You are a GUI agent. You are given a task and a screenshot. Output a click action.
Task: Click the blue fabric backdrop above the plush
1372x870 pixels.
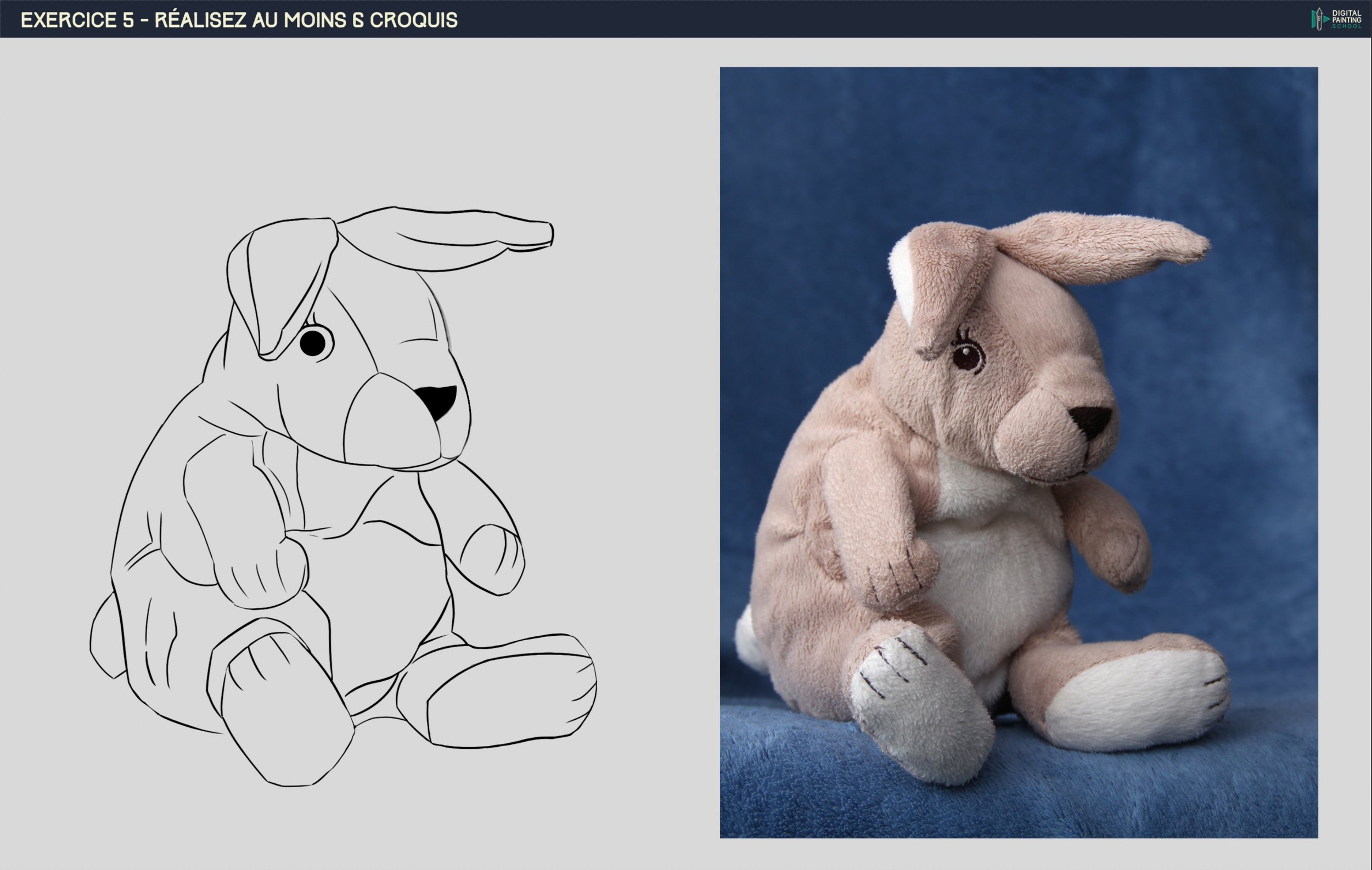coord(1014,137)
